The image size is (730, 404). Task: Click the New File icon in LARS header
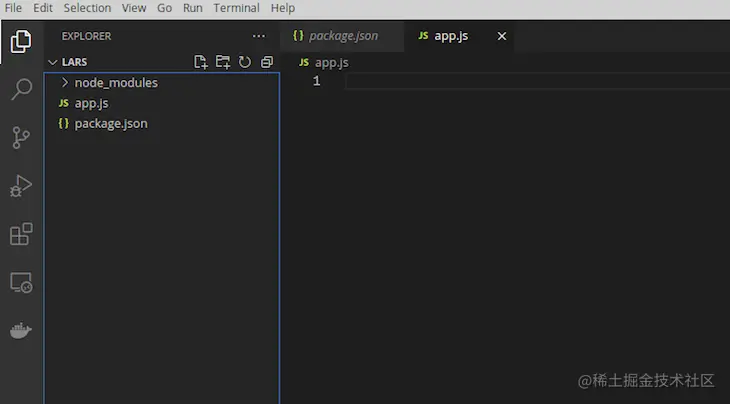201,62
